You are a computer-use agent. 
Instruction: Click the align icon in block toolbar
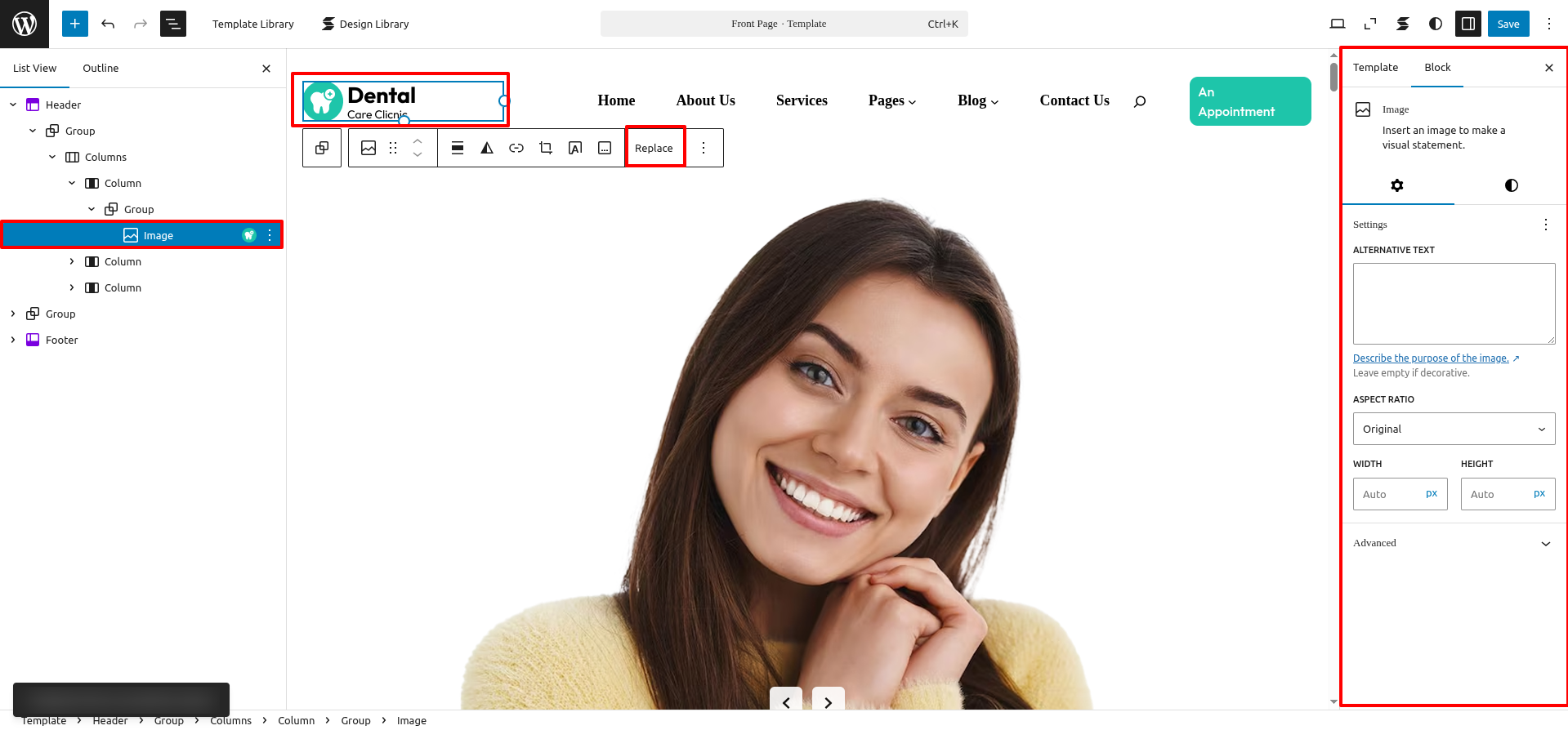coord(458,148)
